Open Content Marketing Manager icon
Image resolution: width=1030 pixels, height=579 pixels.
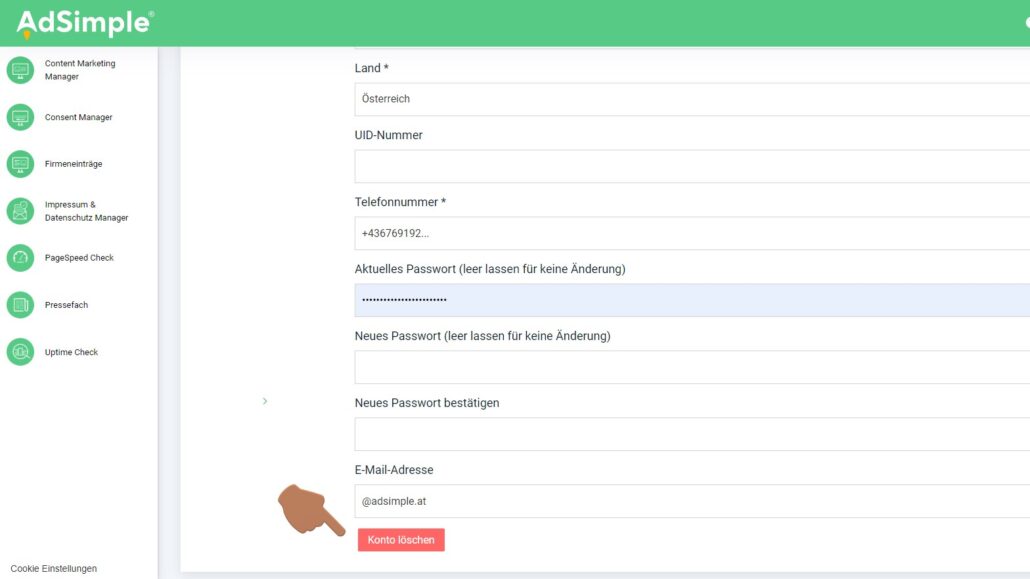pos(20,70)
